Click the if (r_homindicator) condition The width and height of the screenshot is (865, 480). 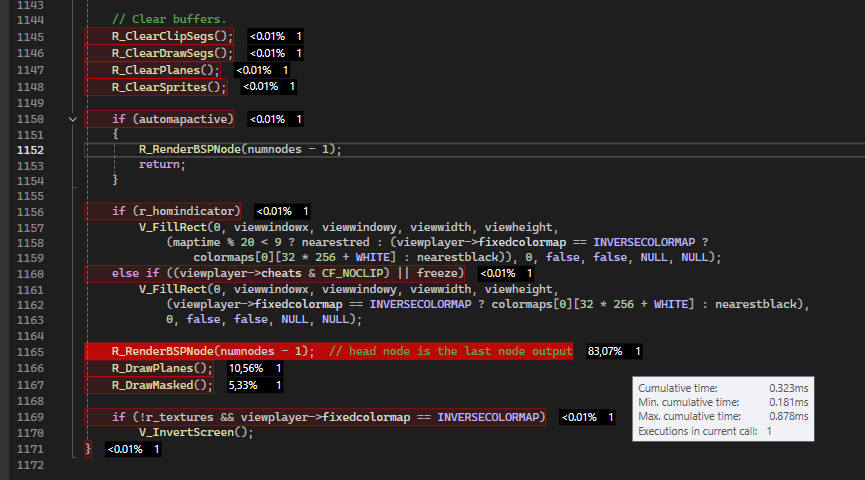tap(175, 211)
